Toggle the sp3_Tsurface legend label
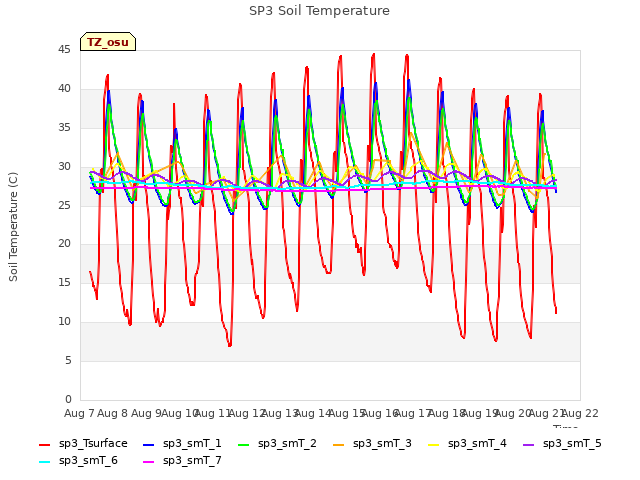This screenshot has height=480, width=640. [93, 444]
